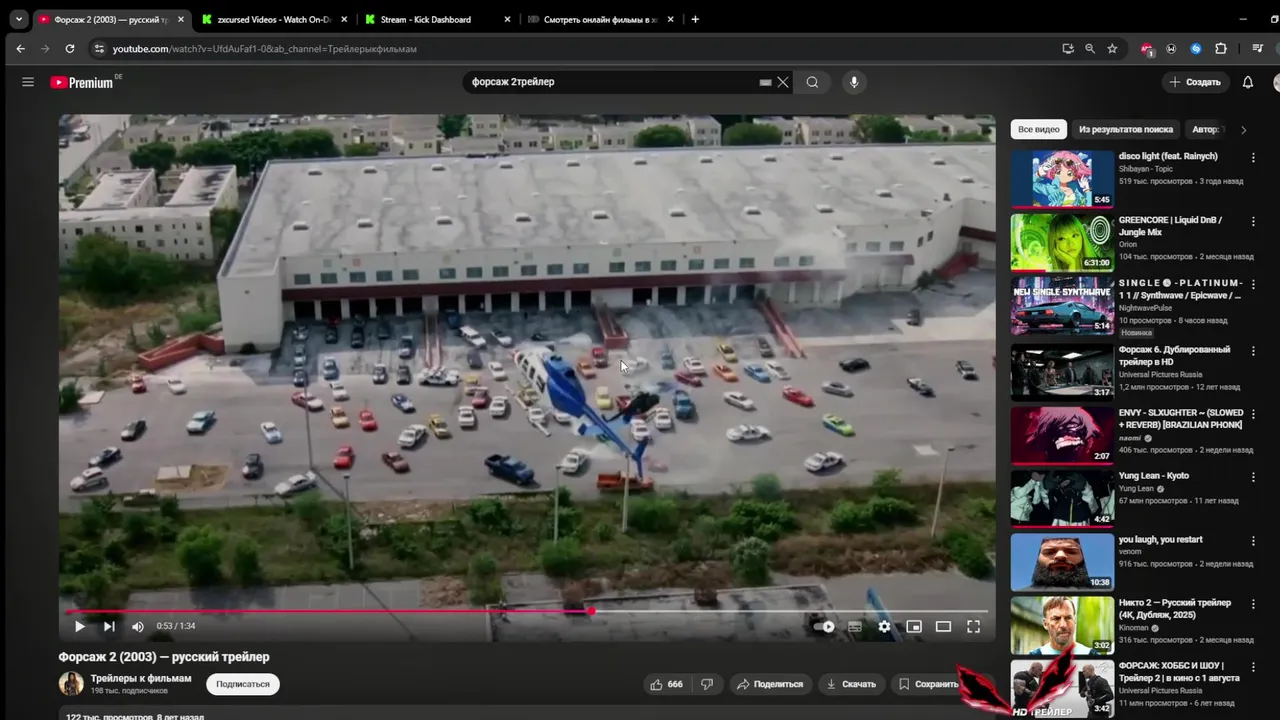Screen dimensions: 1280x720
Task: Open Трейлеры к фильмам channel name
Action: pos(140,678)
